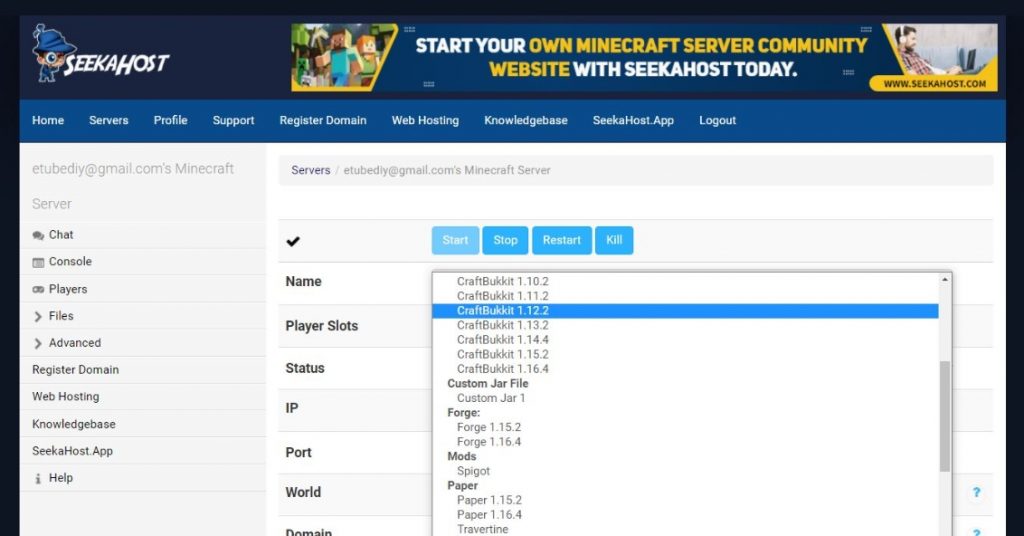Open Help in the sidebar
The height and width of the screenshot is (536, 1024).
coord(61,478)
